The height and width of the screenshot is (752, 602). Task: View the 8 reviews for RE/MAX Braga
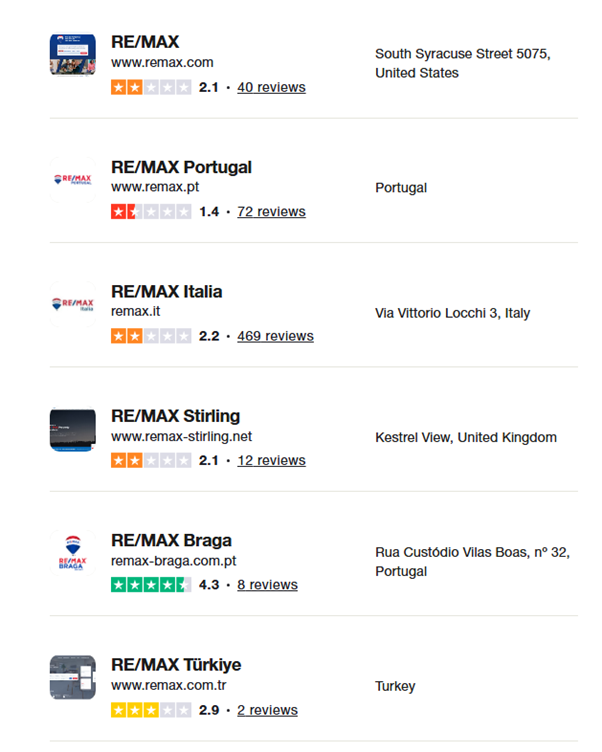tap(267, 585)
